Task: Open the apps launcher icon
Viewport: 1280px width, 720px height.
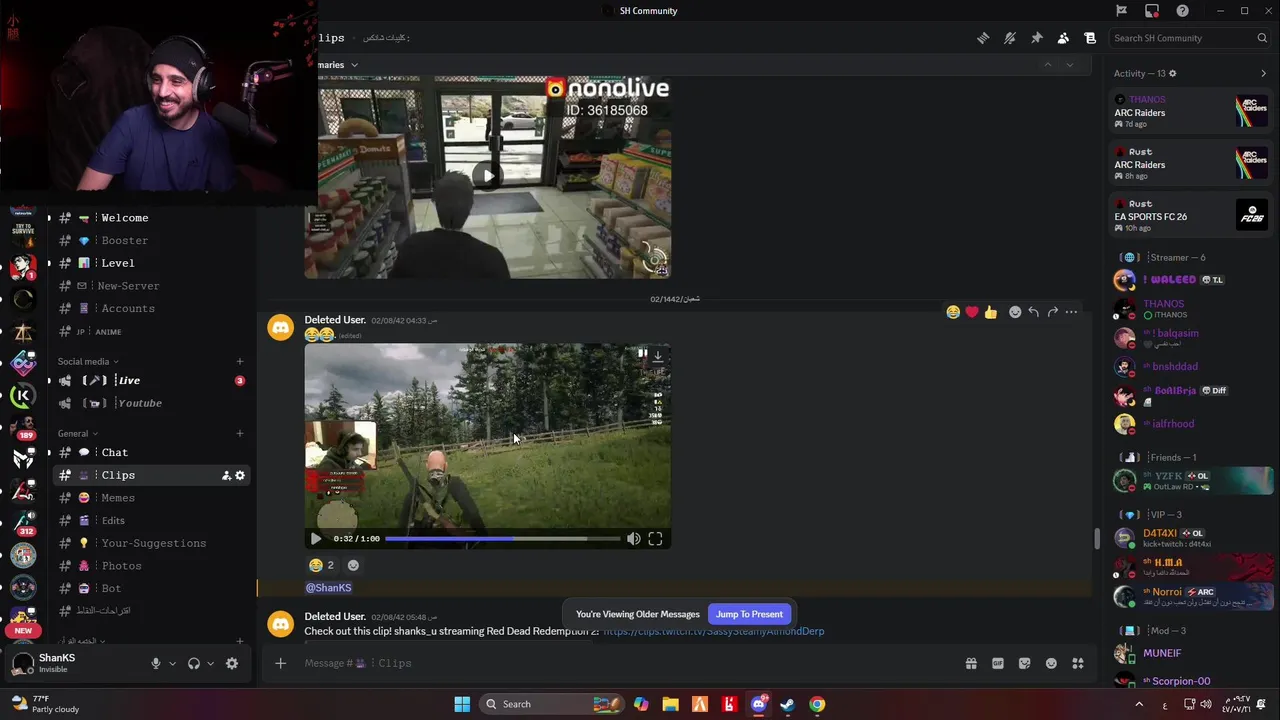Action: point(1078,663)
